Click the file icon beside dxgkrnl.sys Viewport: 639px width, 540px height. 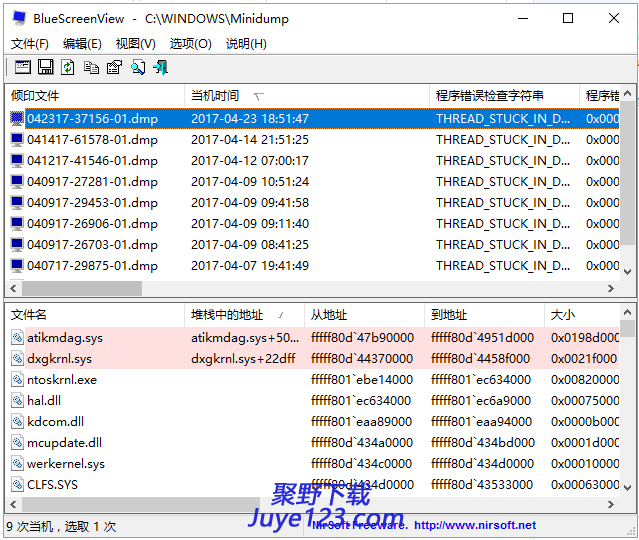(17, 359)
